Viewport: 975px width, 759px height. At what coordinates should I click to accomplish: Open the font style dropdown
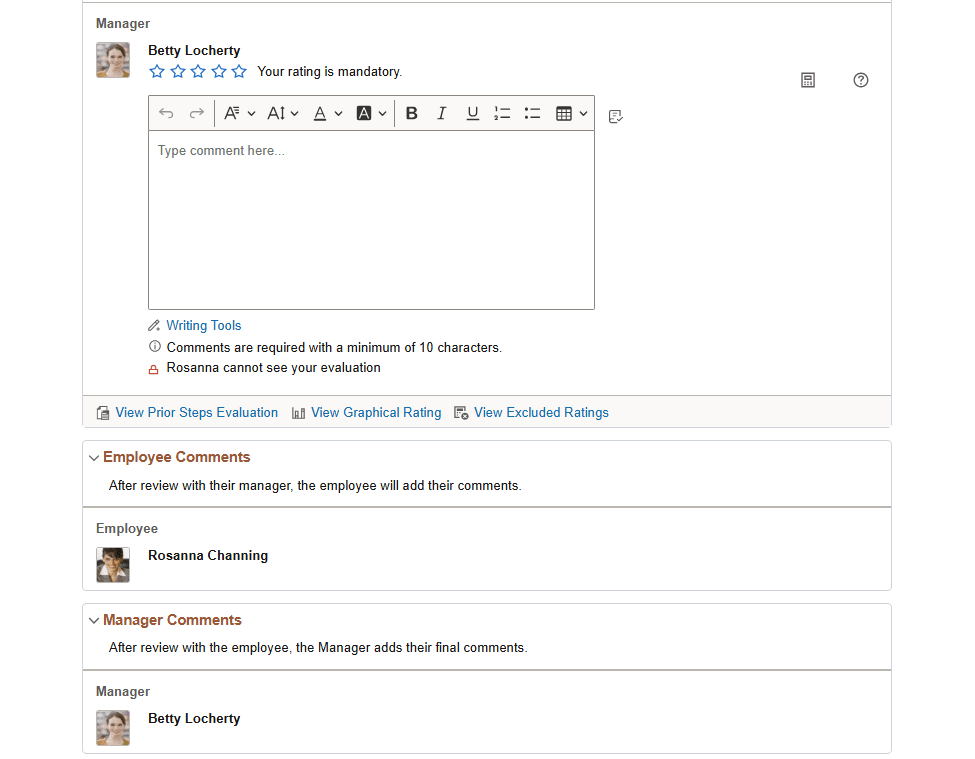[x=240, y=113]
